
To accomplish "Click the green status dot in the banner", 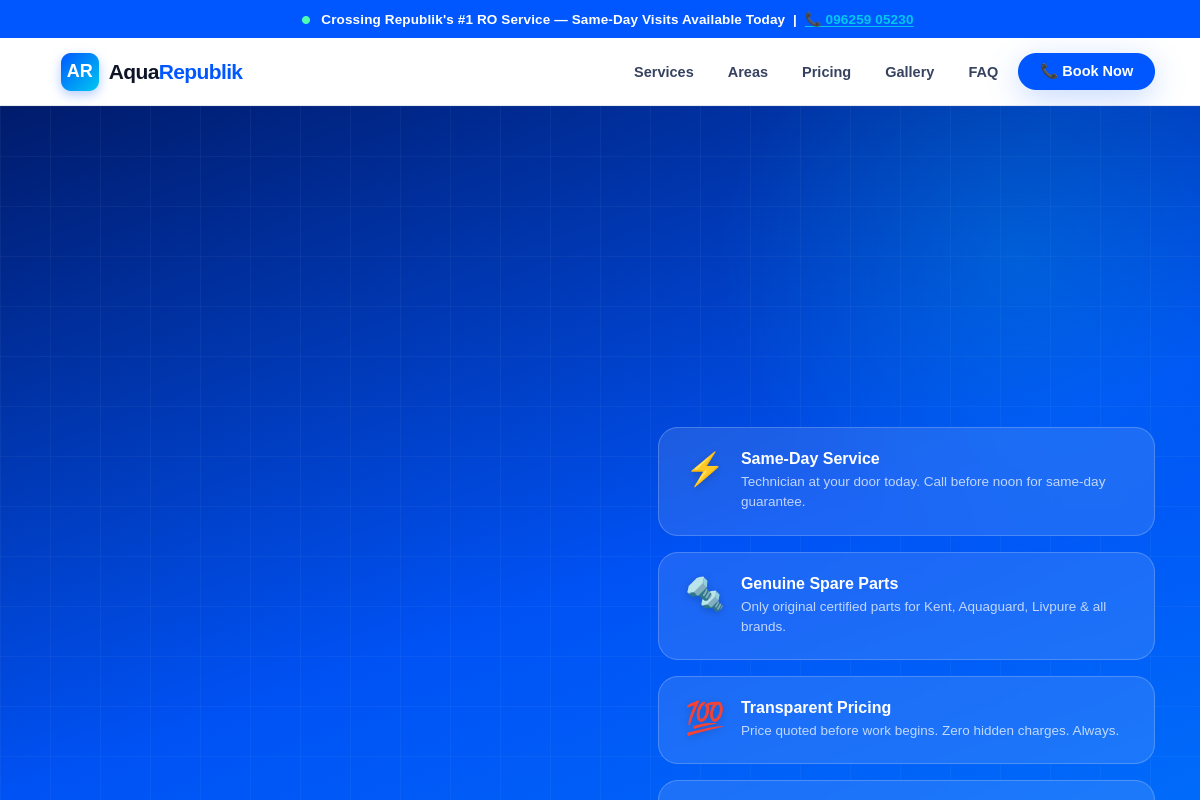I will 306,19.
